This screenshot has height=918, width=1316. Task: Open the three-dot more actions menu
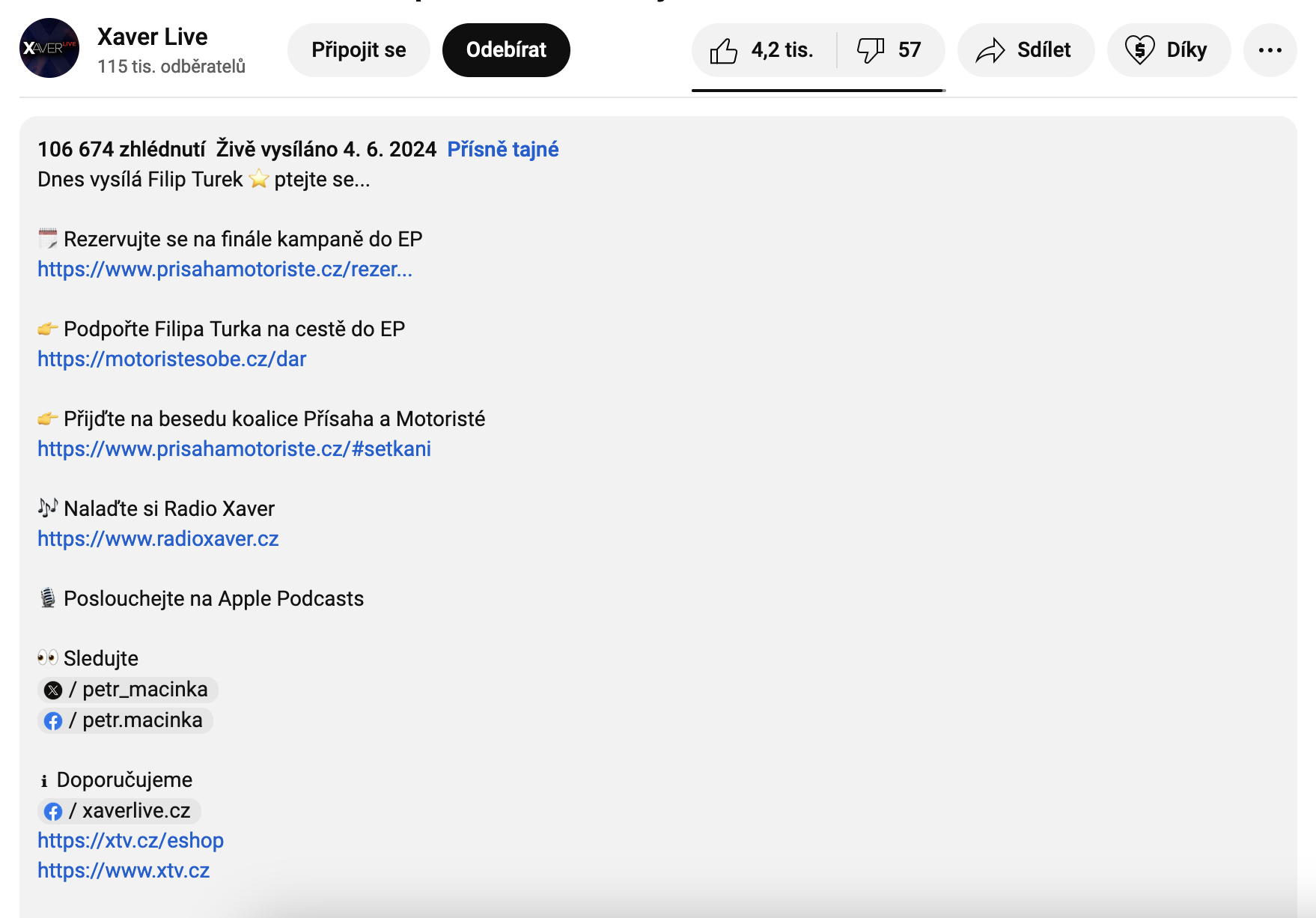click(1270, 50)
